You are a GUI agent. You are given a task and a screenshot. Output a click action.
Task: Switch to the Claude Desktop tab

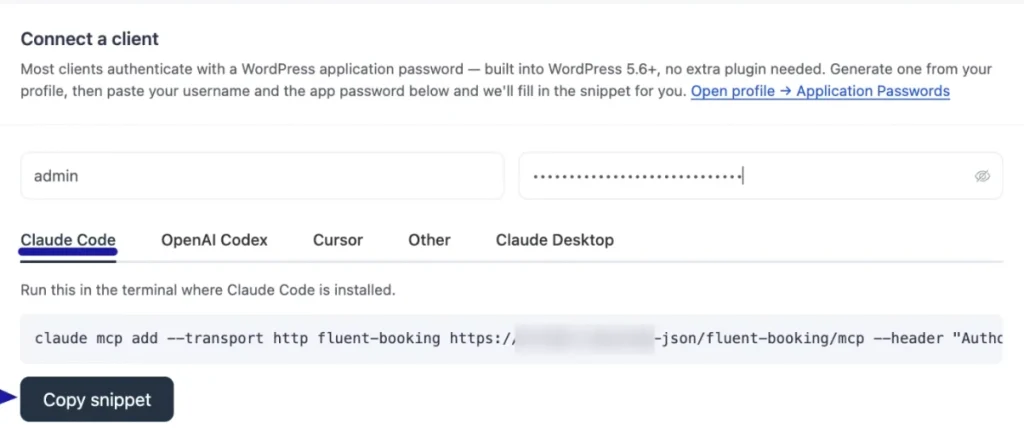click(554, 240)
